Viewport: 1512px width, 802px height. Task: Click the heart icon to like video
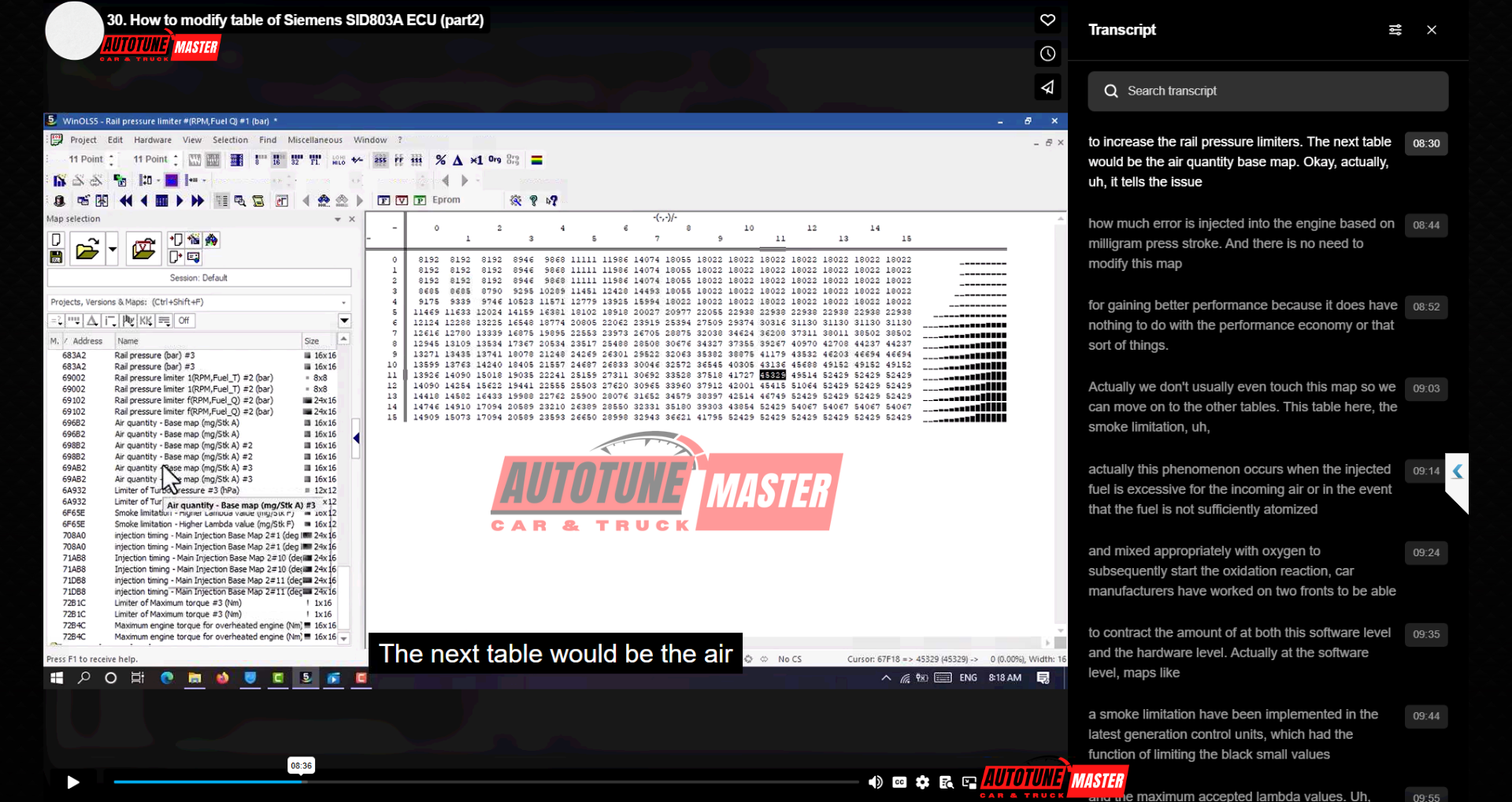coord(1047,20)
